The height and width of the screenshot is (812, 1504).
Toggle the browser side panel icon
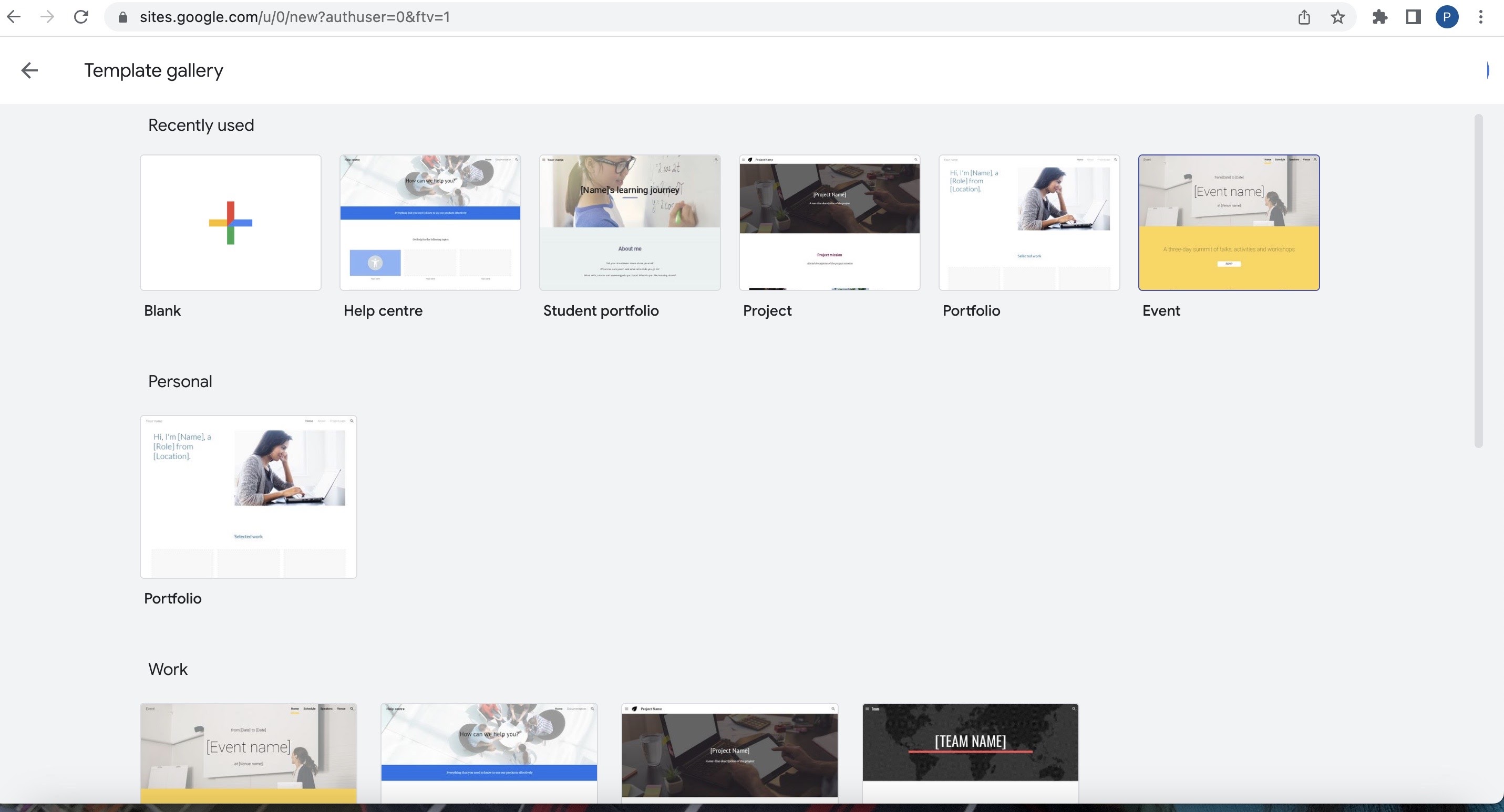point(1413,17)
